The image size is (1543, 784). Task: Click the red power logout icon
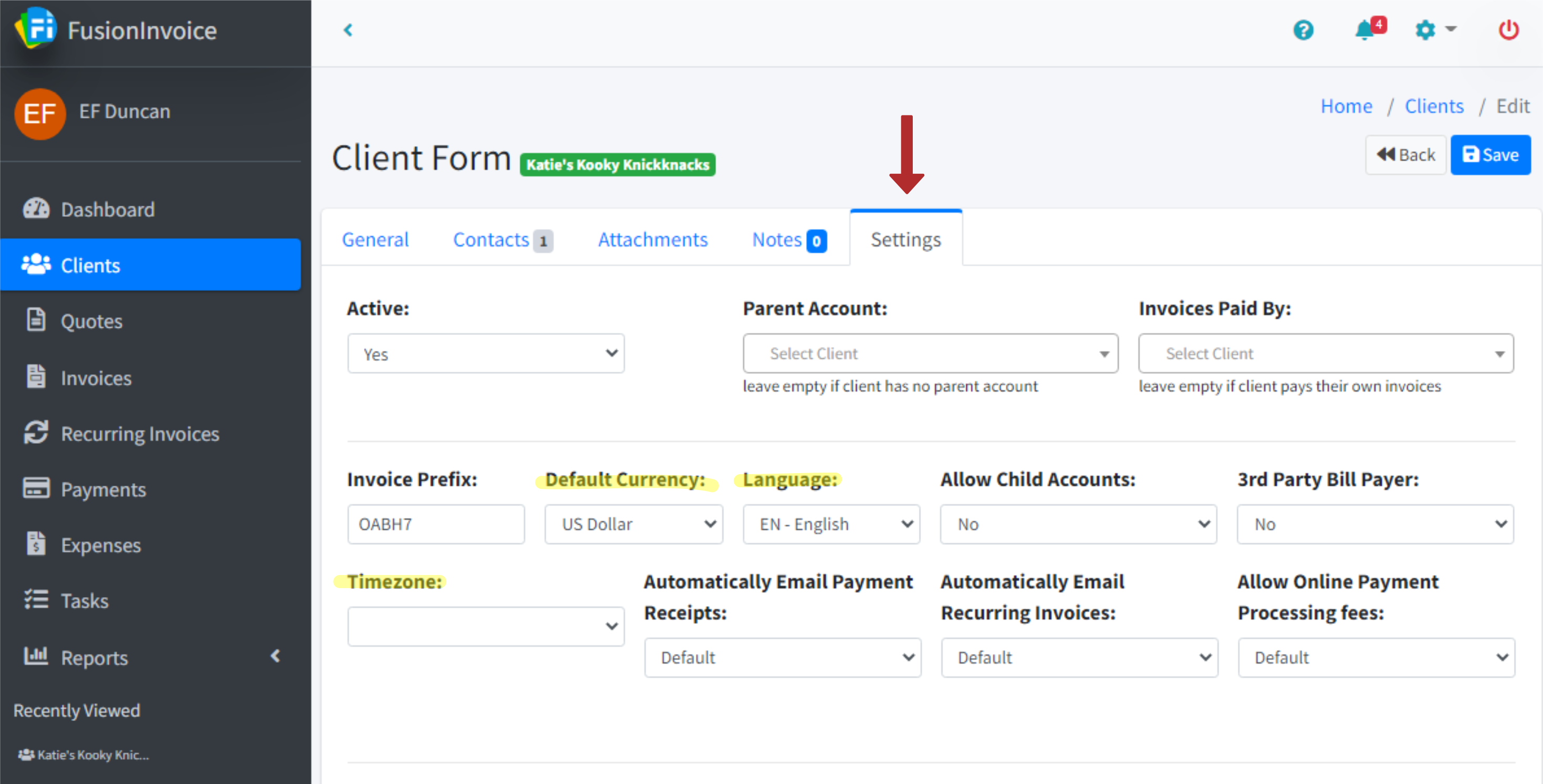pyautogui.click(x=1508, y=30)
